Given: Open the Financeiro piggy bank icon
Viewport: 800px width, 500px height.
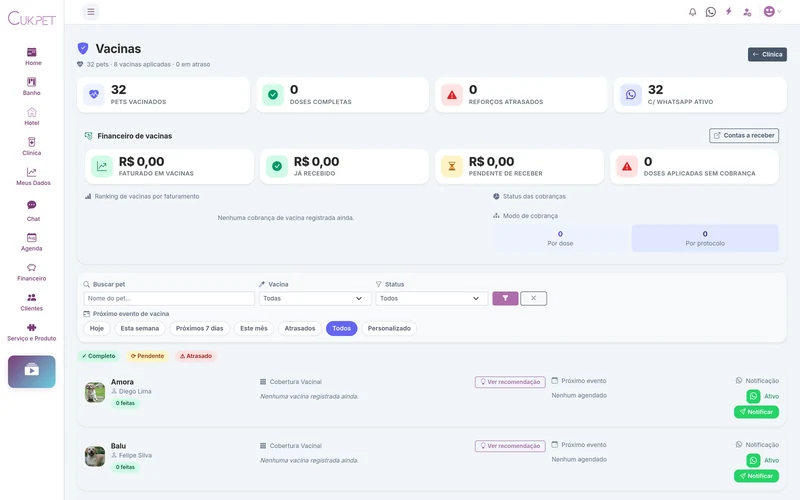Looking at the screenshot, I should click(x=32, y=267).
